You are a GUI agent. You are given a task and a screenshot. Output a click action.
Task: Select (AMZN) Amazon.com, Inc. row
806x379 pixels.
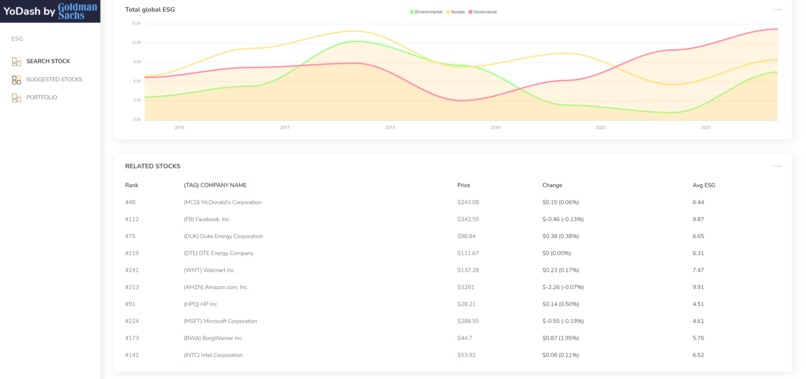coord(453,287)
